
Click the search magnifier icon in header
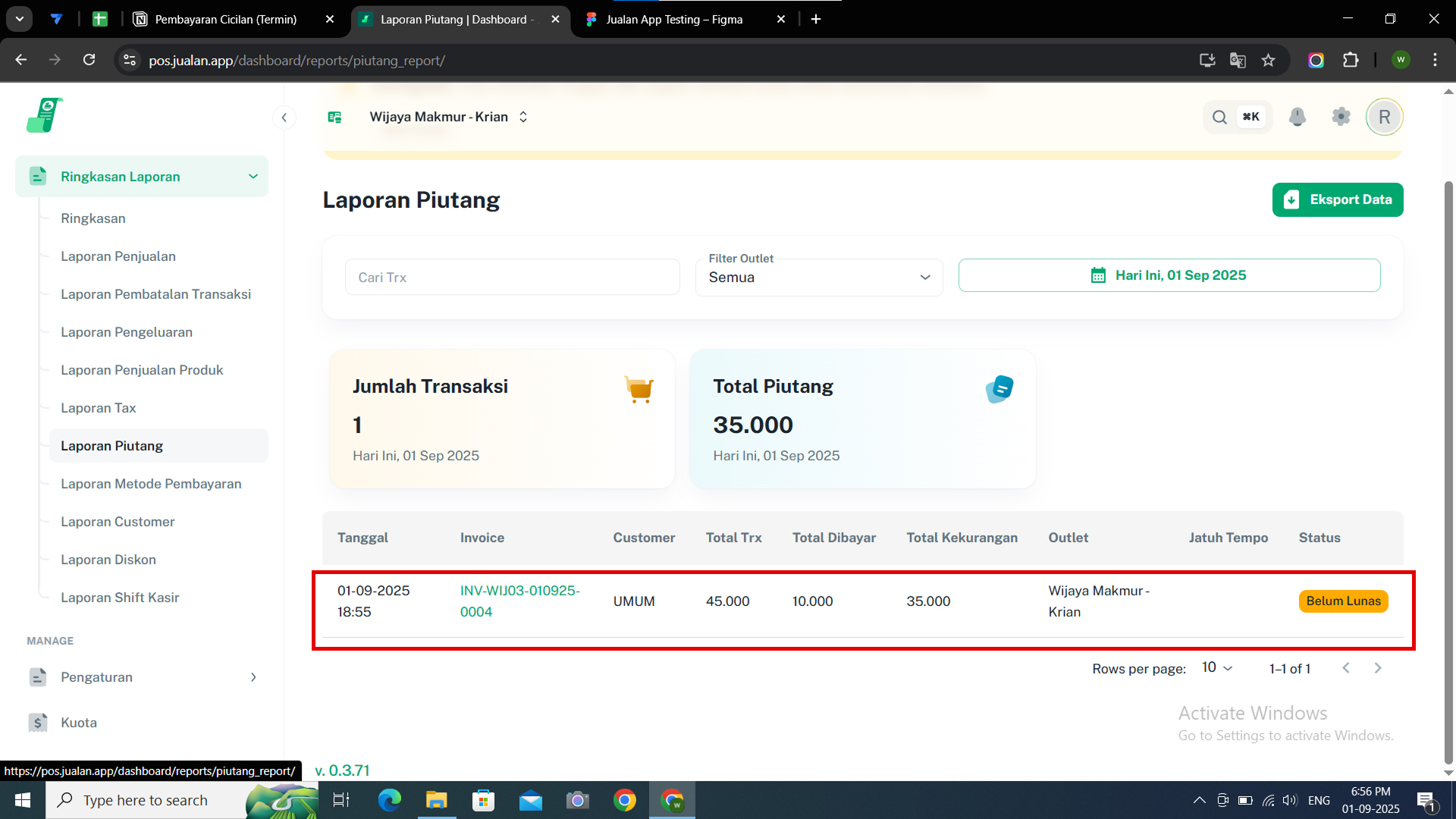coord(1219,117)
